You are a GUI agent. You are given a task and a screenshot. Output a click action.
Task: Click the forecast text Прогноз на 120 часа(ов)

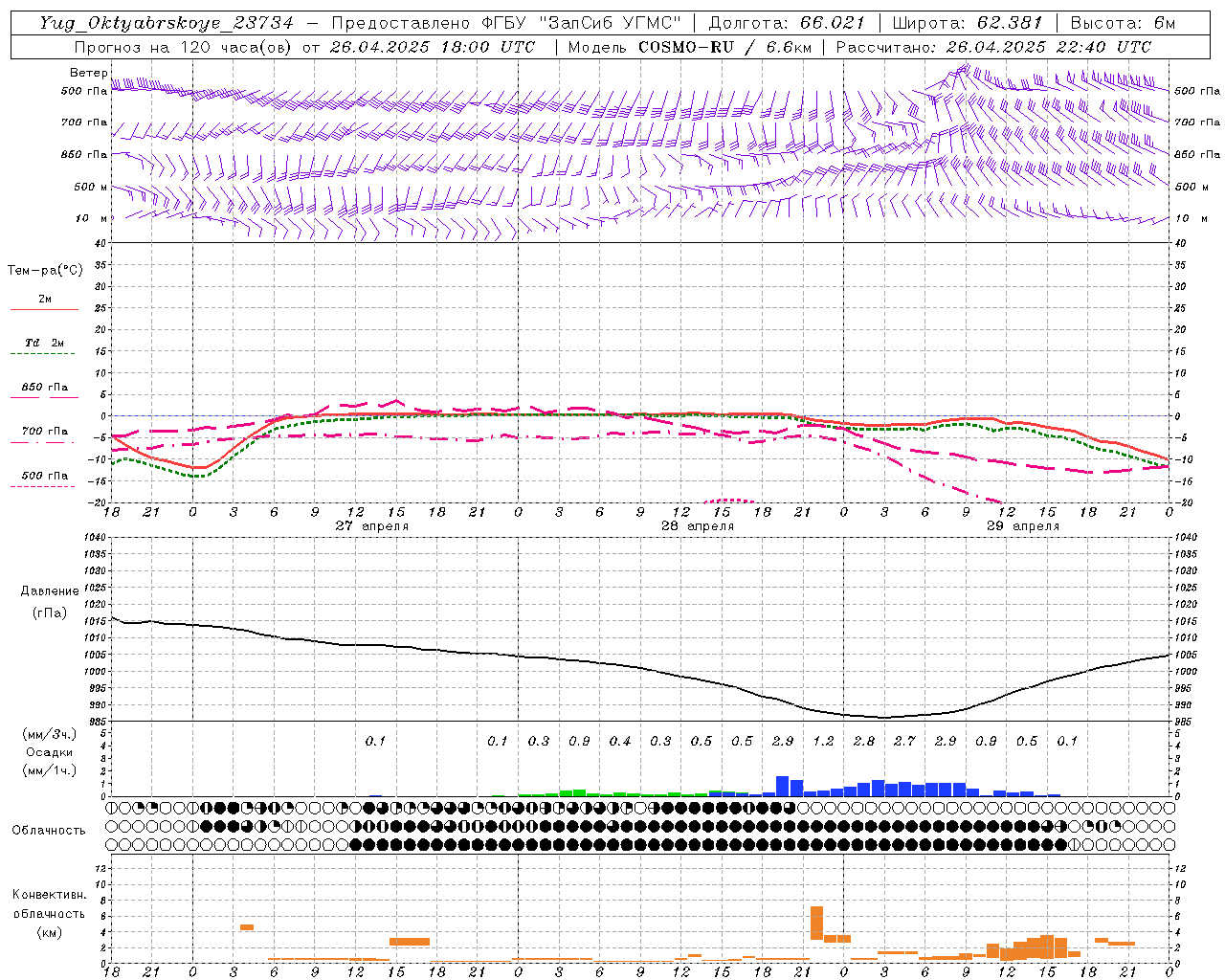tap(184, 47)
